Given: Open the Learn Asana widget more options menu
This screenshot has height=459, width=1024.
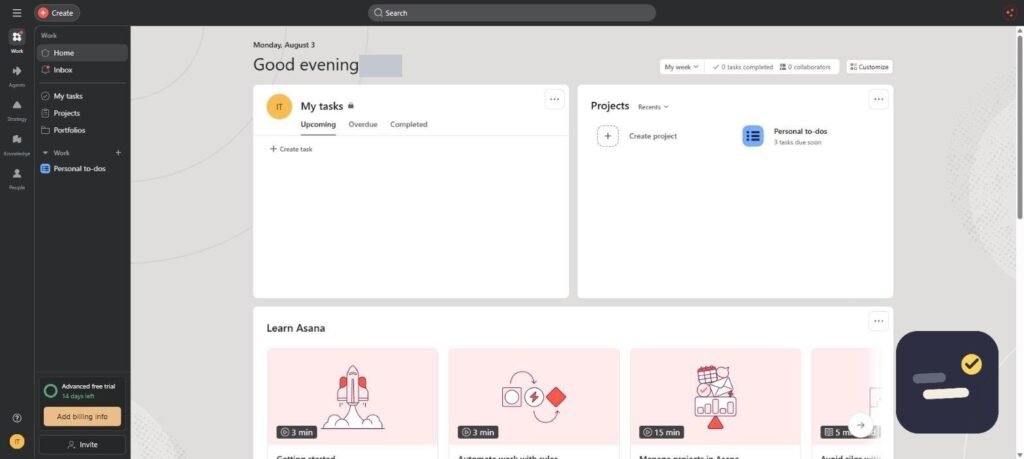Looking at the screenshot, I should click(x=878, y=321).
